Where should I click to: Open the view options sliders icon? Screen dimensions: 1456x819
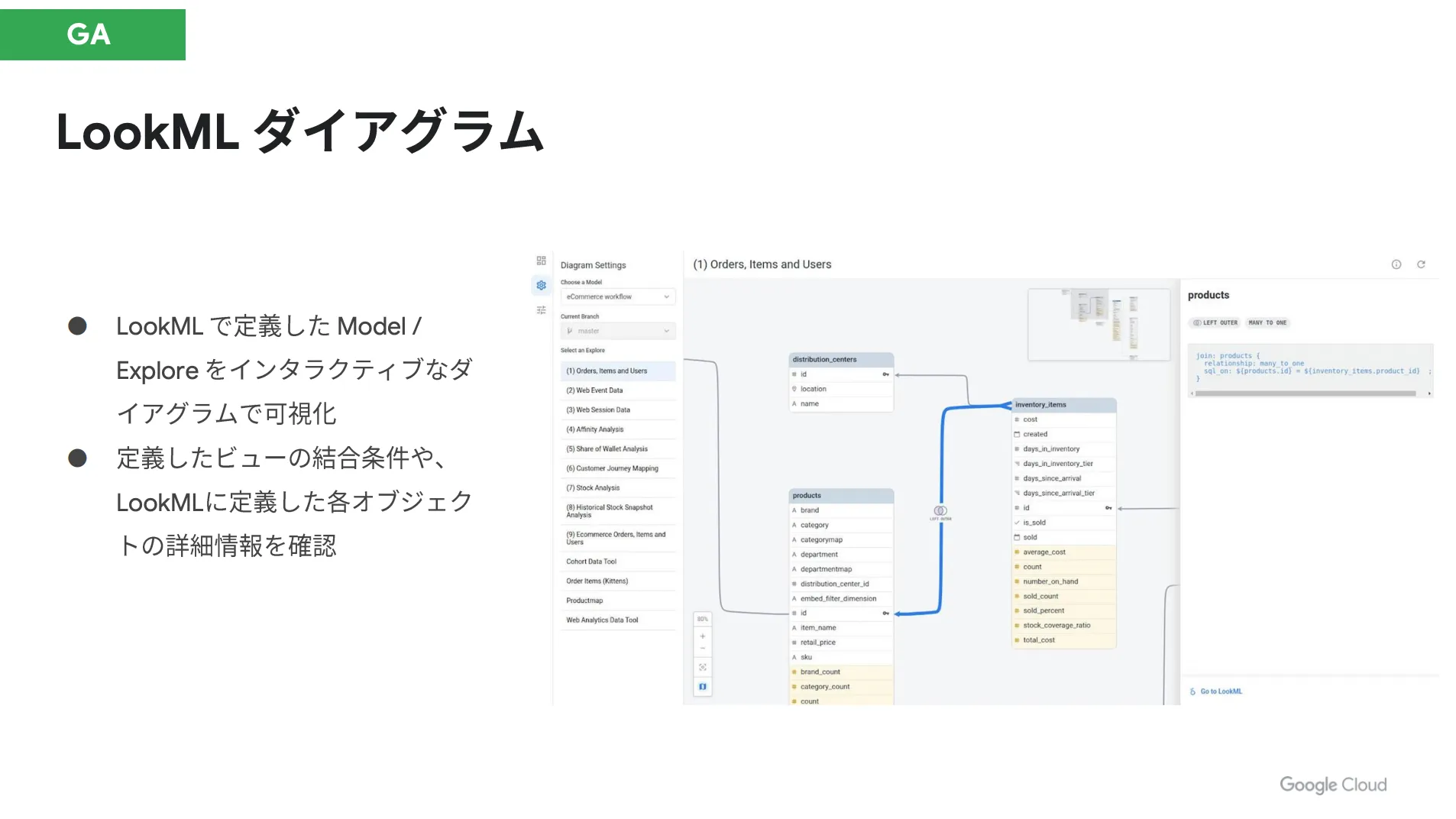point(541,309)
